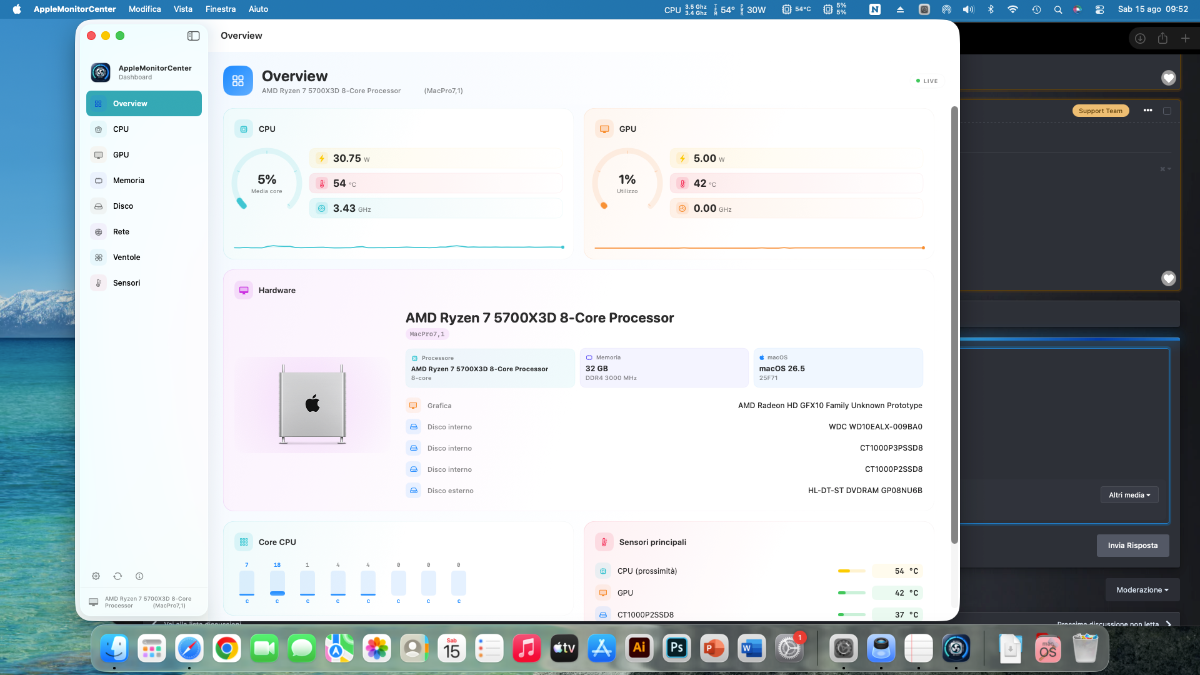Image resolution: width=1200 pixels, height=675 pixels.
Task: Click the volume icon in menu bar
Action: [968, 9]
